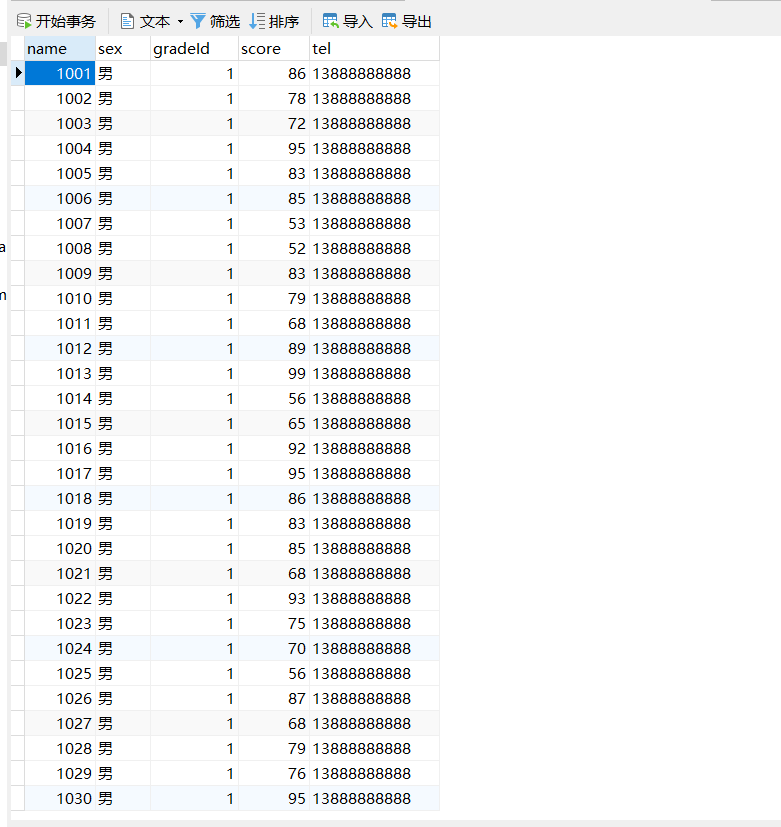The width and height of the screenshot is (781, 827).
Task: Click the gradeId cell in row 1019
Action: coord(194,524)
